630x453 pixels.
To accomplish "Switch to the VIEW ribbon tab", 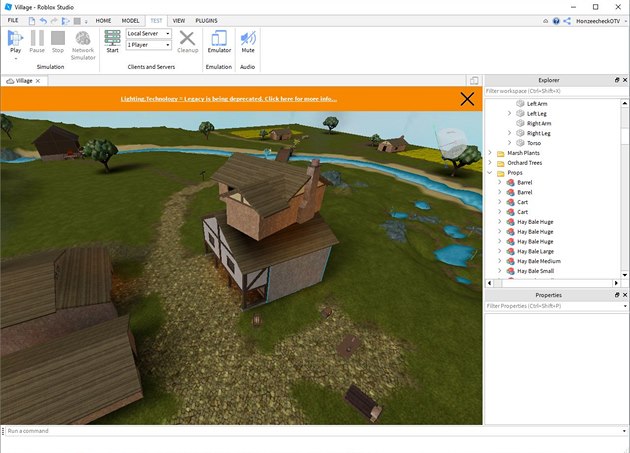I will (179, 20).
